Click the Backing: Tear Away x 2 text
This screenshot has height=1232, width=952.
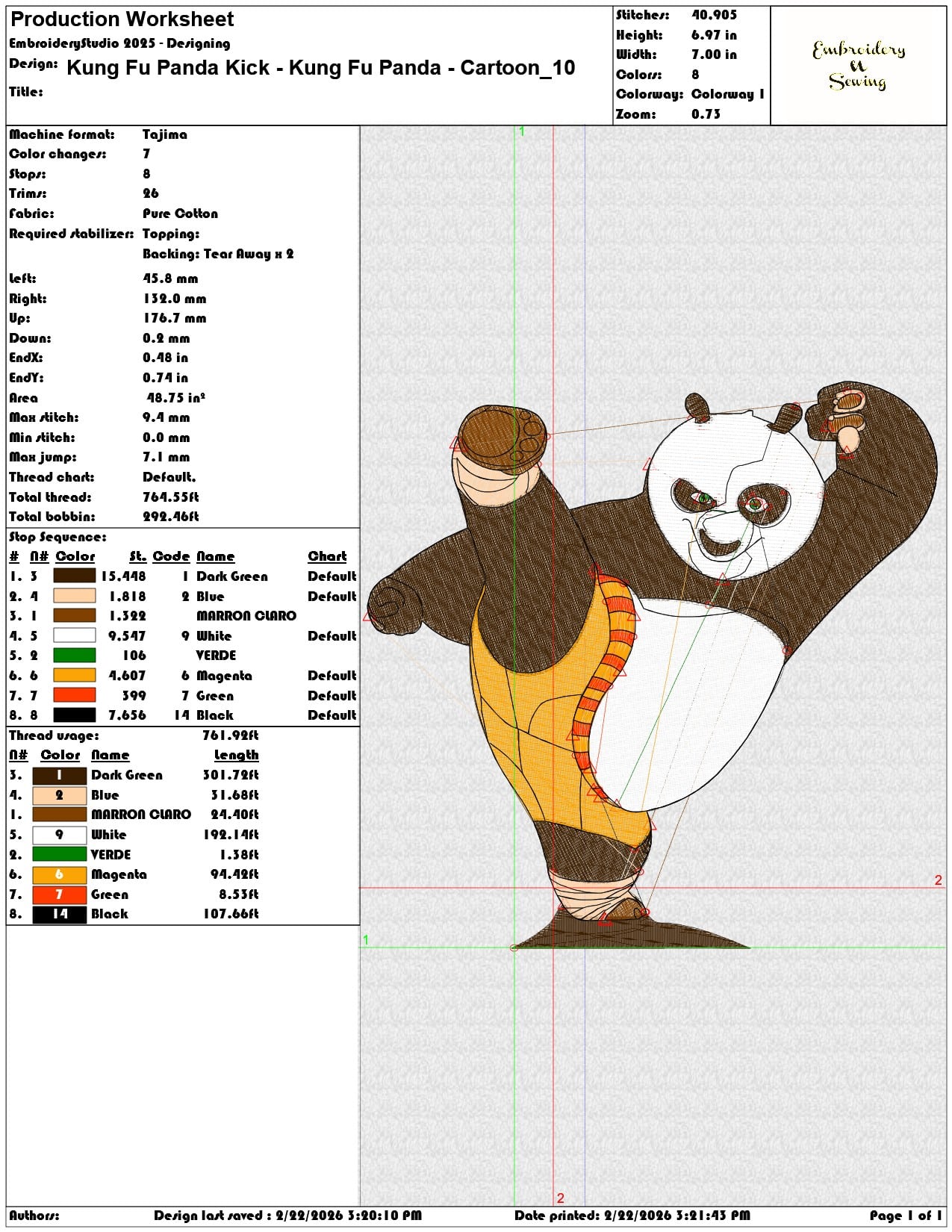pos(218,254)
